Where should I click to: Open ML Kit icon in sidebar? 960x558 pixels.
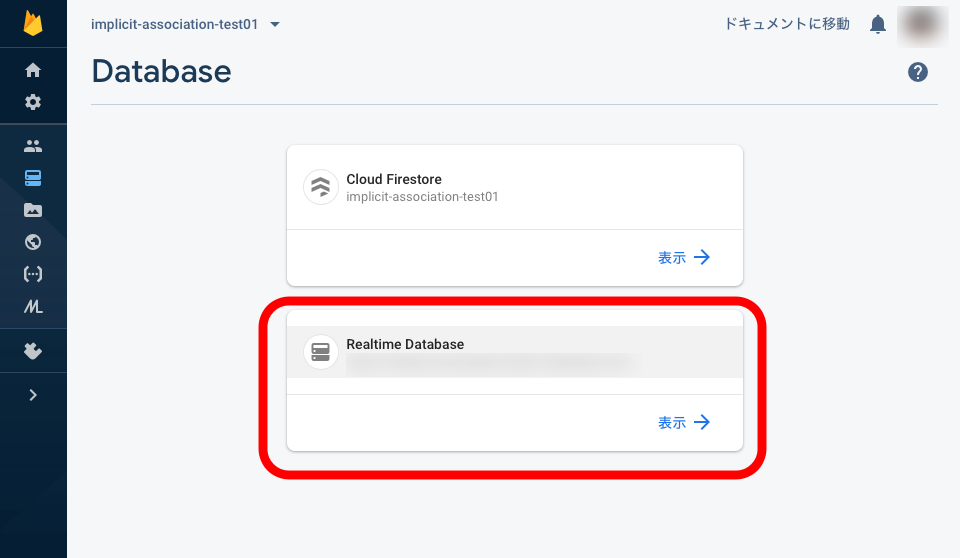[x=33, y=306]
